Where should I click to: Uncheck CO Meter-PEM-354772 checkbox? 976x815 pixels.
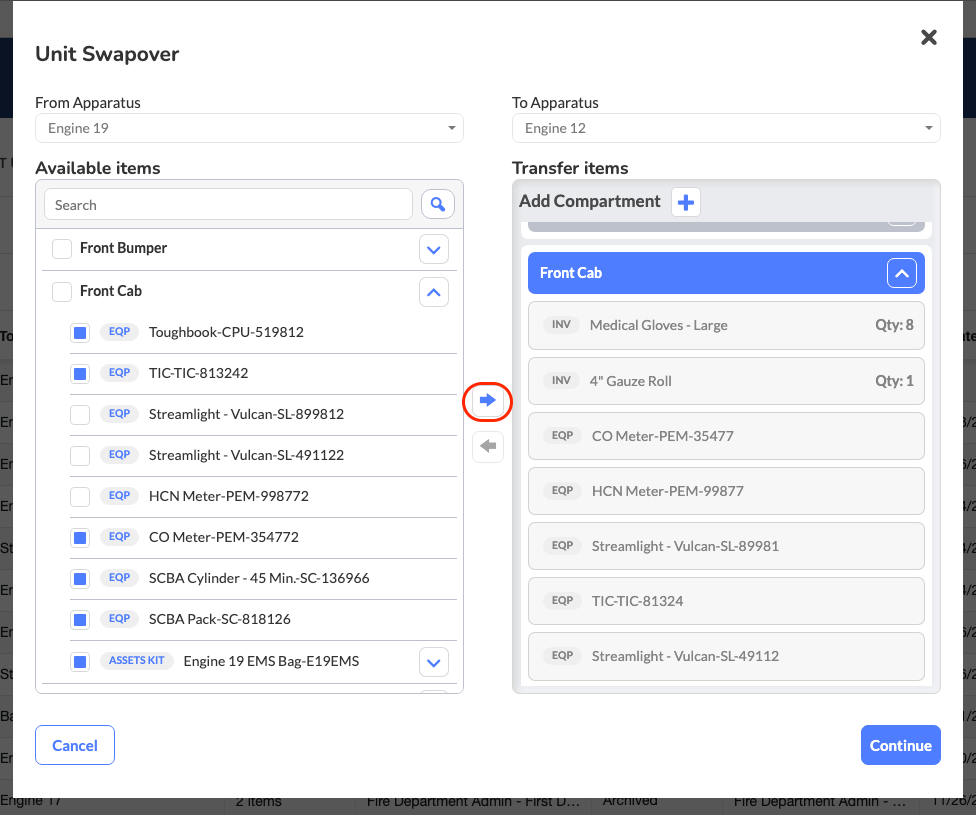[x=80, y=537]
